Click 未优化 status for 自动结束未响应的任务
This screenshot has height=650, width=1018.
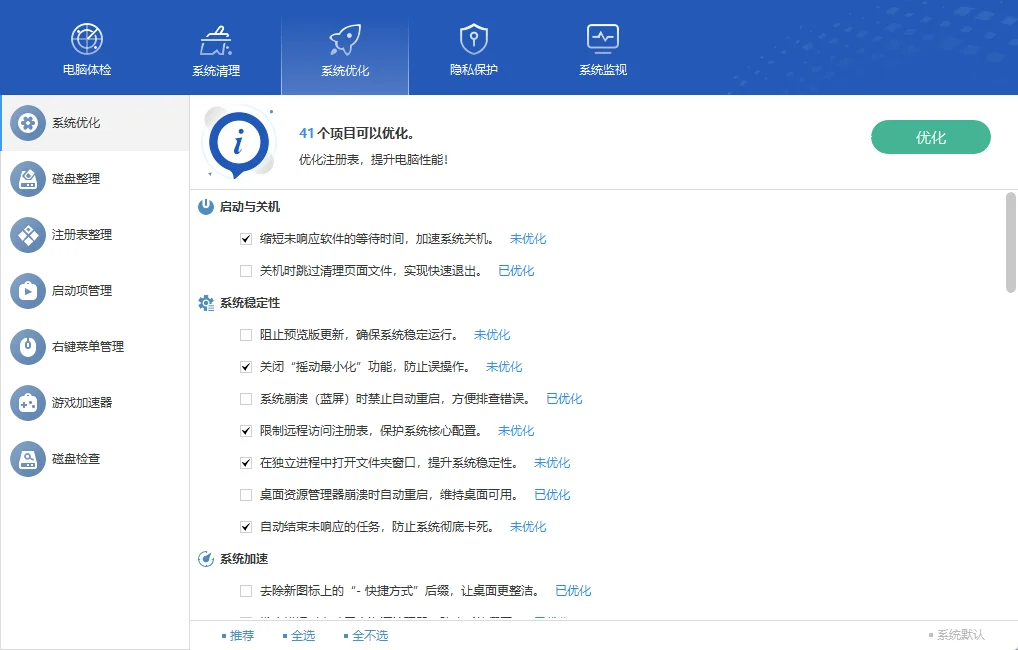coord(528,527)
